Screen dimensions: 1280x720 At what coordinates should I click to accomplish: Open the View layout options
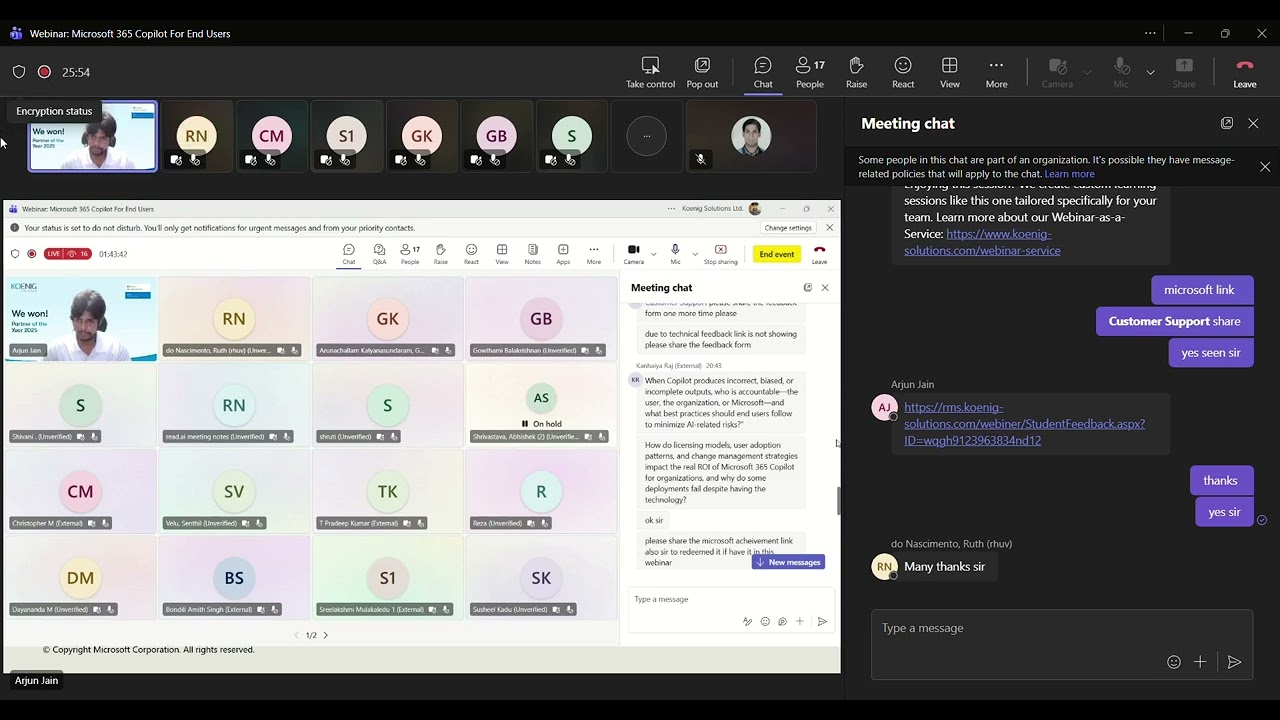tap(950, 72)
